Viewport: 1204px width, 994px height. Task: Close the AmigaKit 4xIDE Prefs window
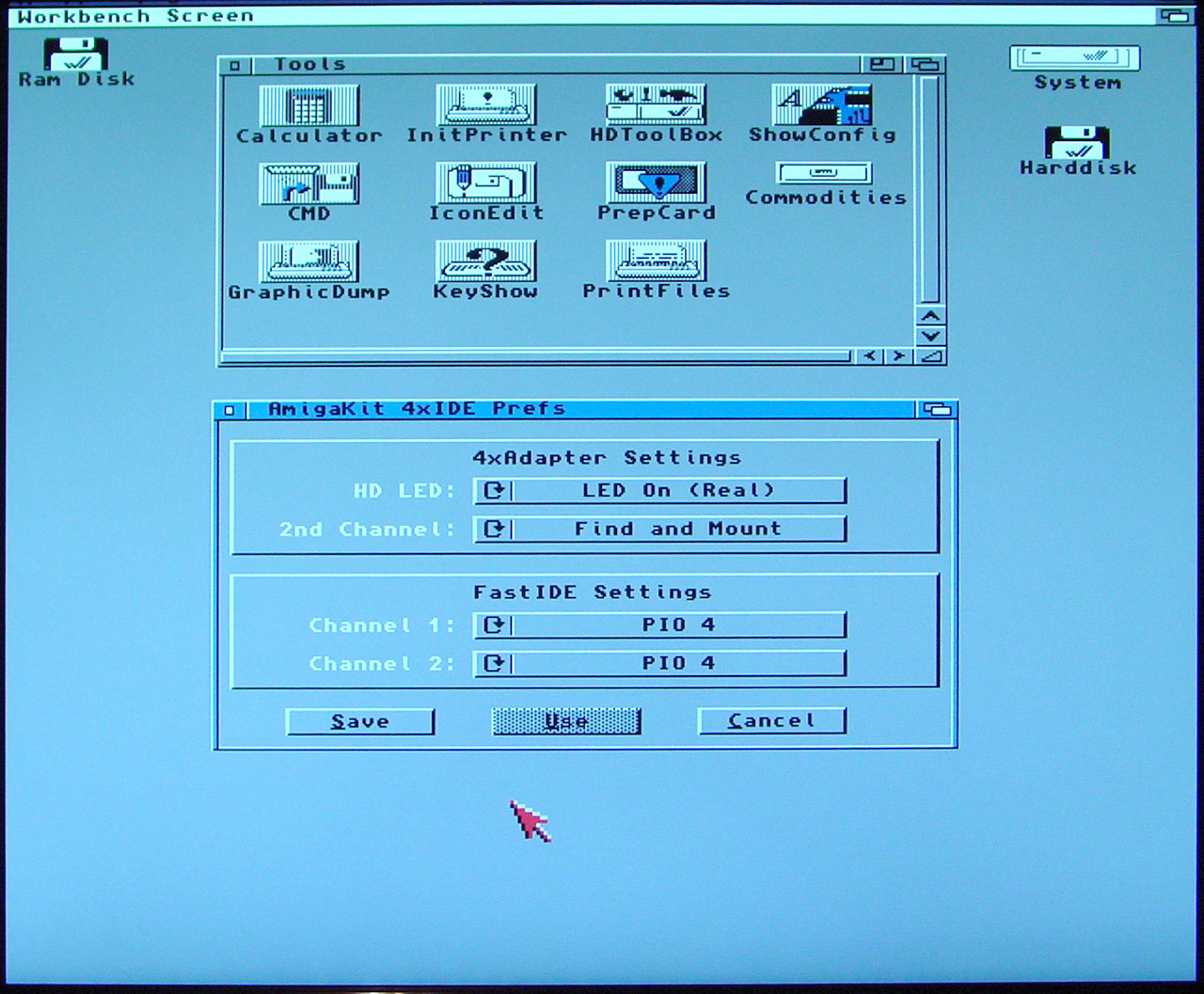coord(230,410)
